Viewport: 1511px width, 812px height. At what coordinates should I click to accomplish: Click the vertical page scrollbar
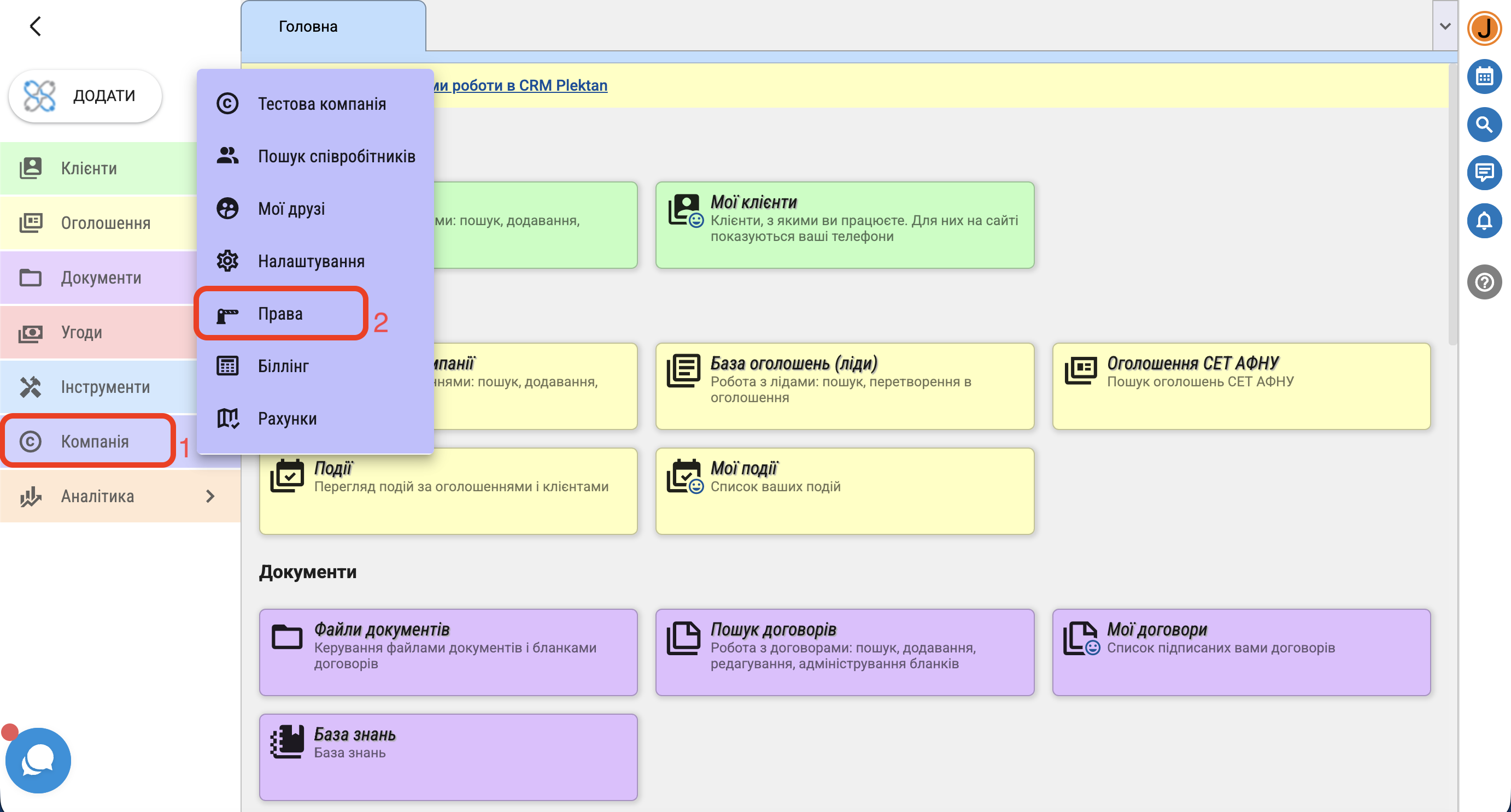(x=1453, y=205)
